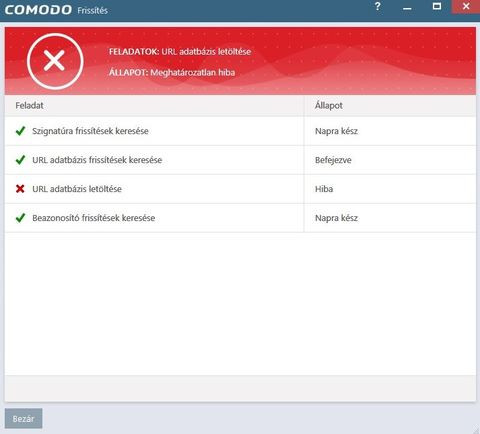The image size is (480, 434).
Task: Select the URL adatbázis frissítések keresése text
Action: (x=97, y=160)
